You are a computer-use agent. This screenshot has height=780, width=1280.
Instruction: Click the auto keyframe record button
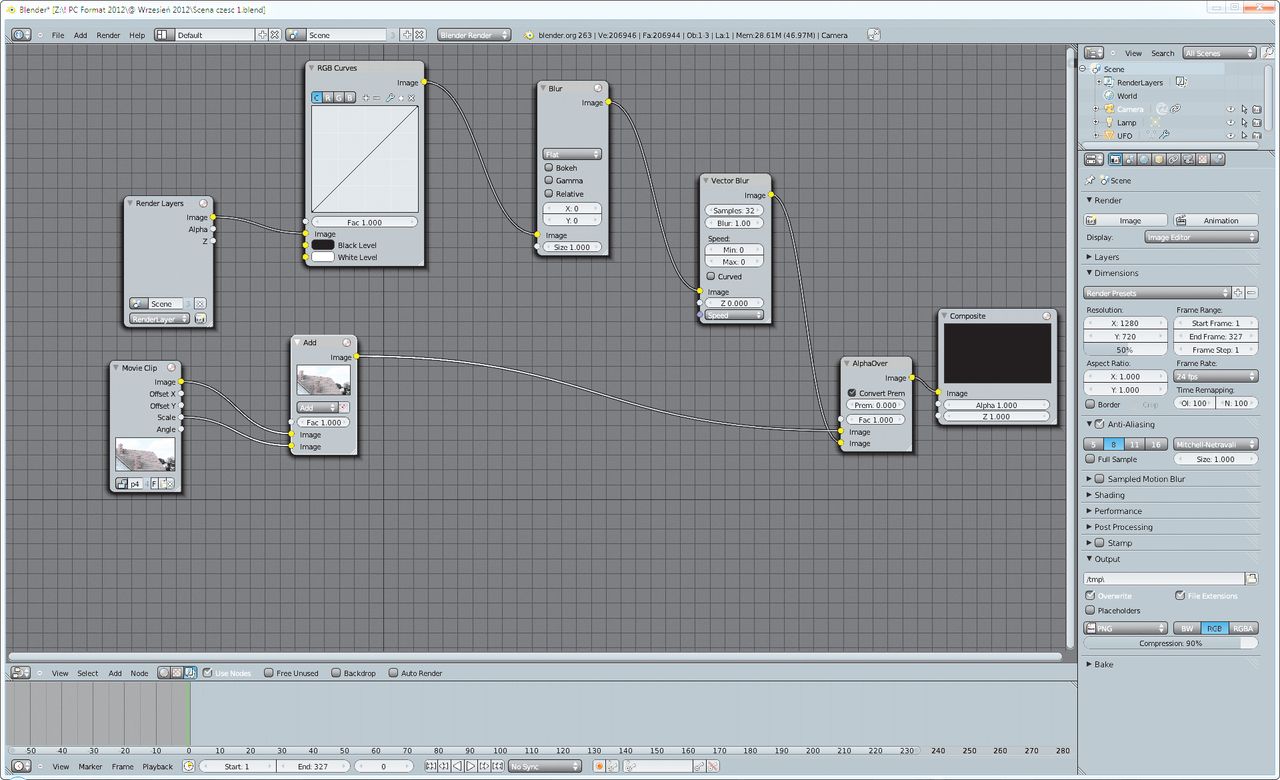(599, 766)
